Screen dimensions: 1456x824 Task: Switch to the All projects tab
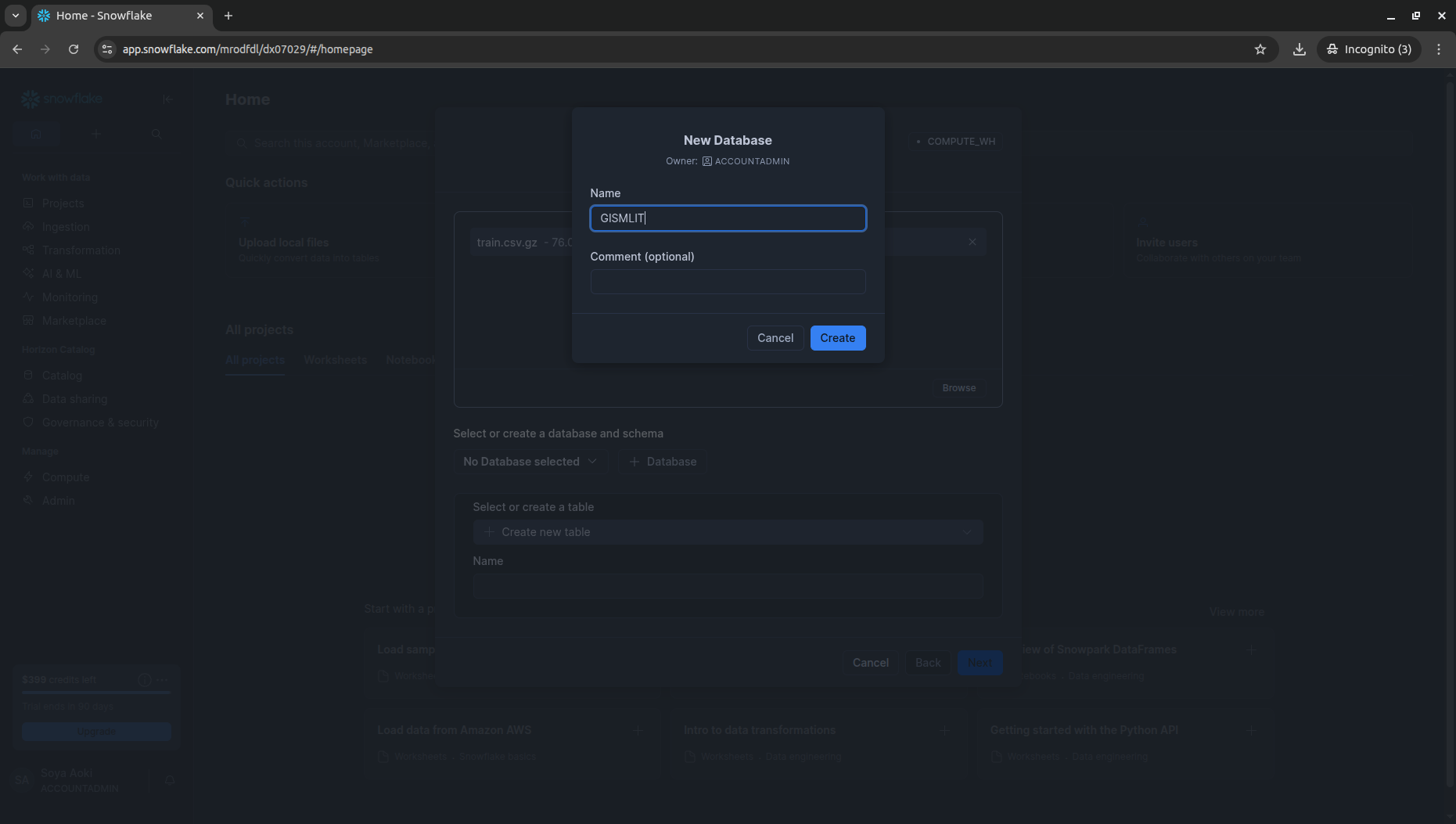pos(255,360)
